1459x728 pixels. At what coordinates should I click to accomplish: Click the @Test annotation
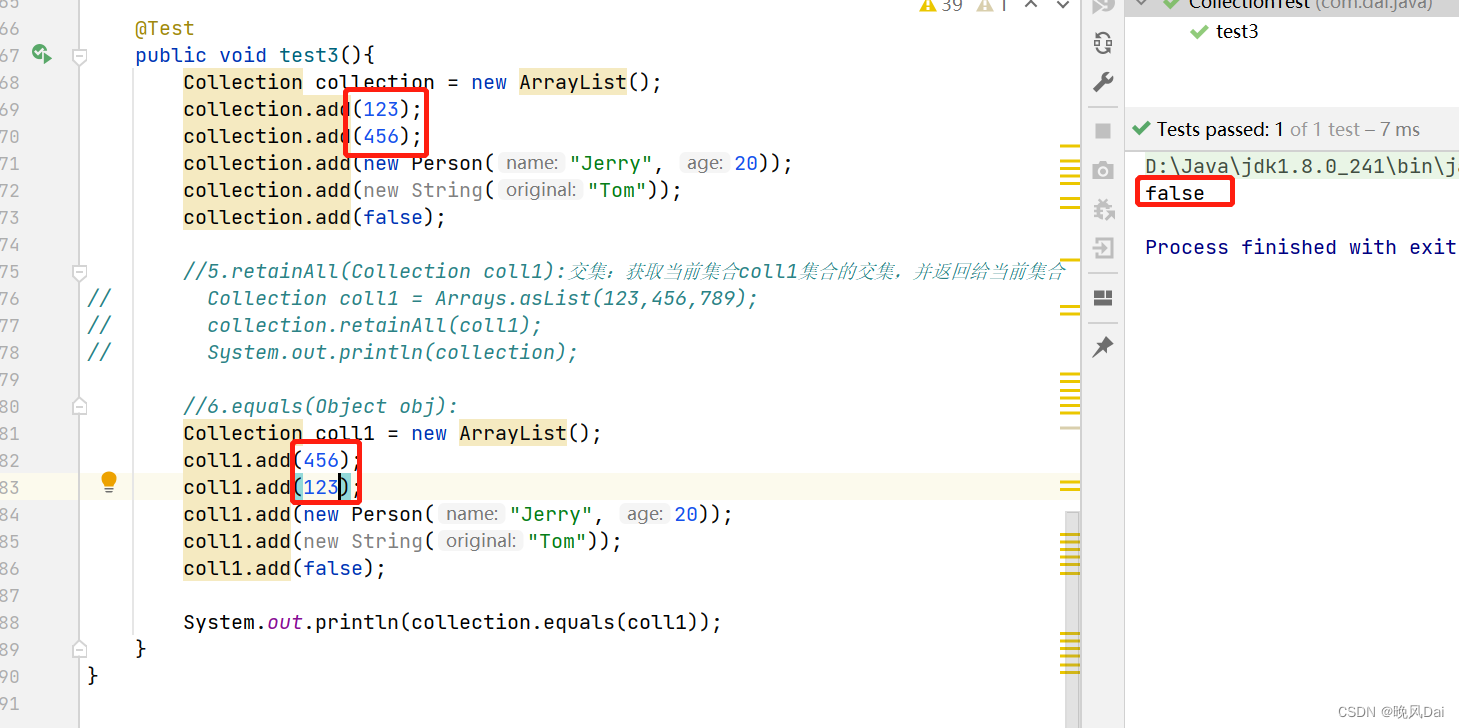point(165,28)
